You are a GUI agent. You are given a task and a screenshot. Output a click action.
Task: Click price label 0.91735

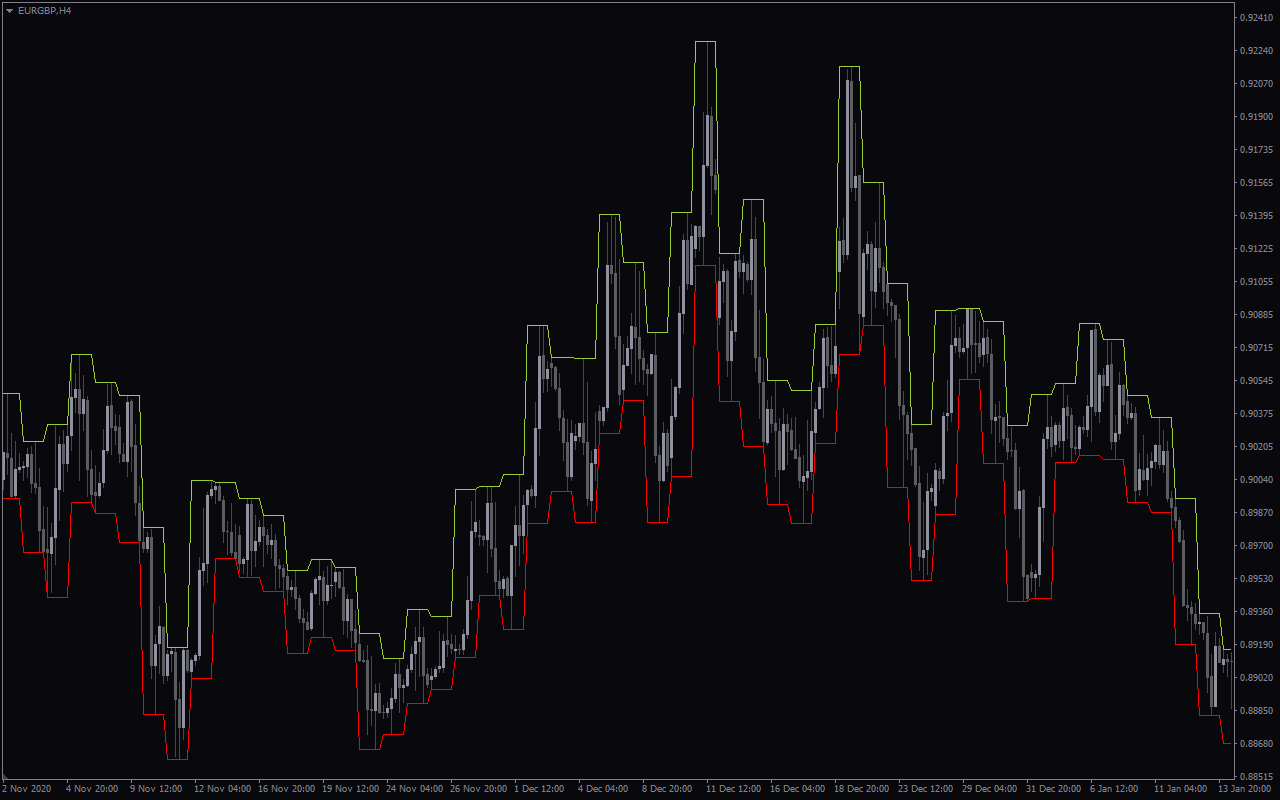point(1255,150)
